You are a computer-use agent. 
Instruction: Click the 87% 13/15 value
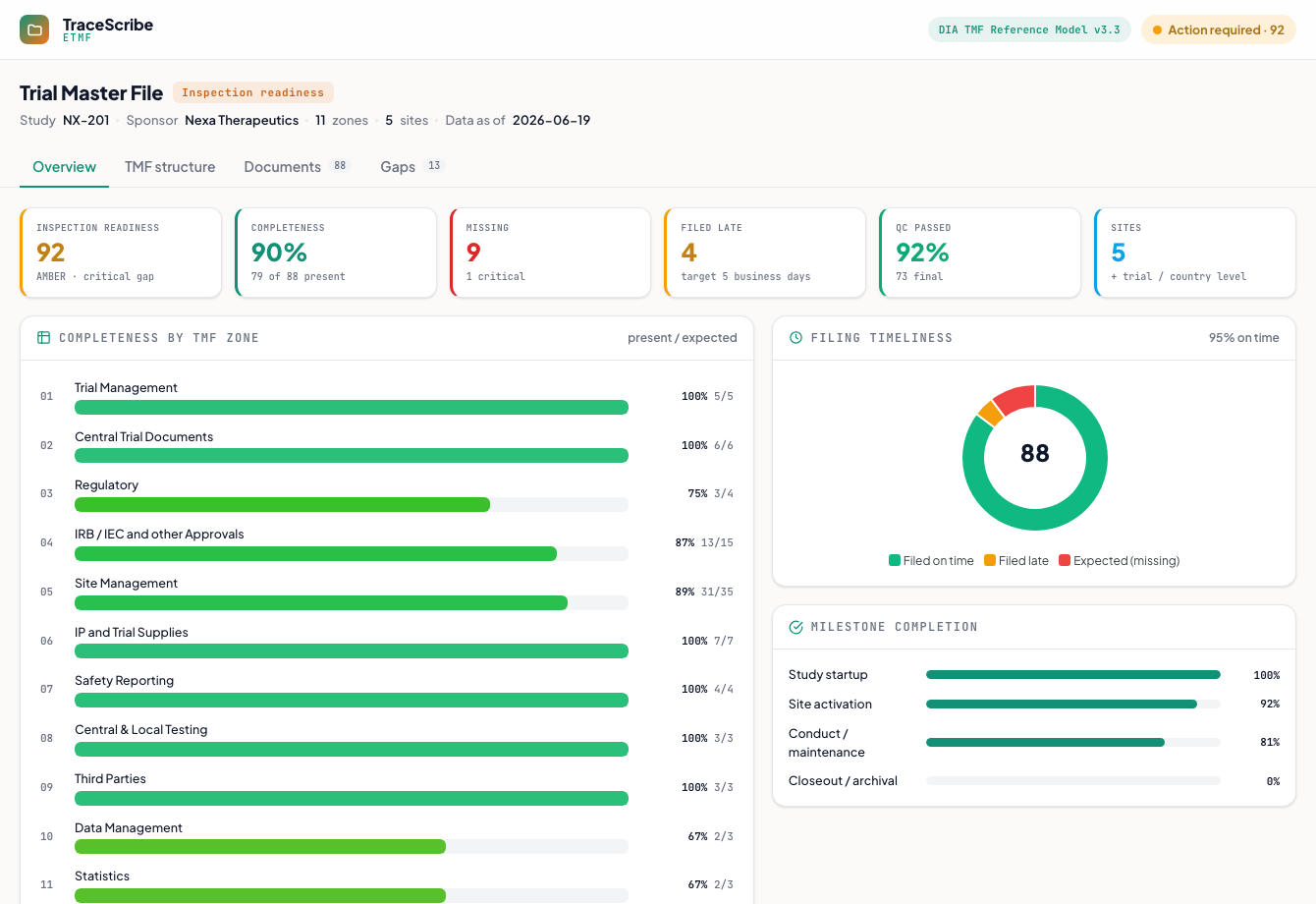click(704, 542)
